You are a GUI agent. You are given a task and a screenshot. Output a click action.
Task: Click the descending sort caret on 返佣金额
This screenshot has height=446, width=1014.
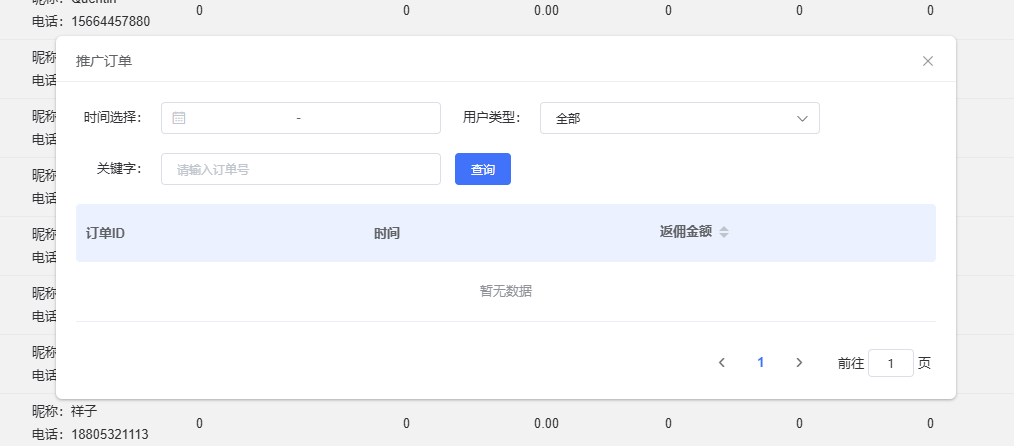[x=724, y=236]
